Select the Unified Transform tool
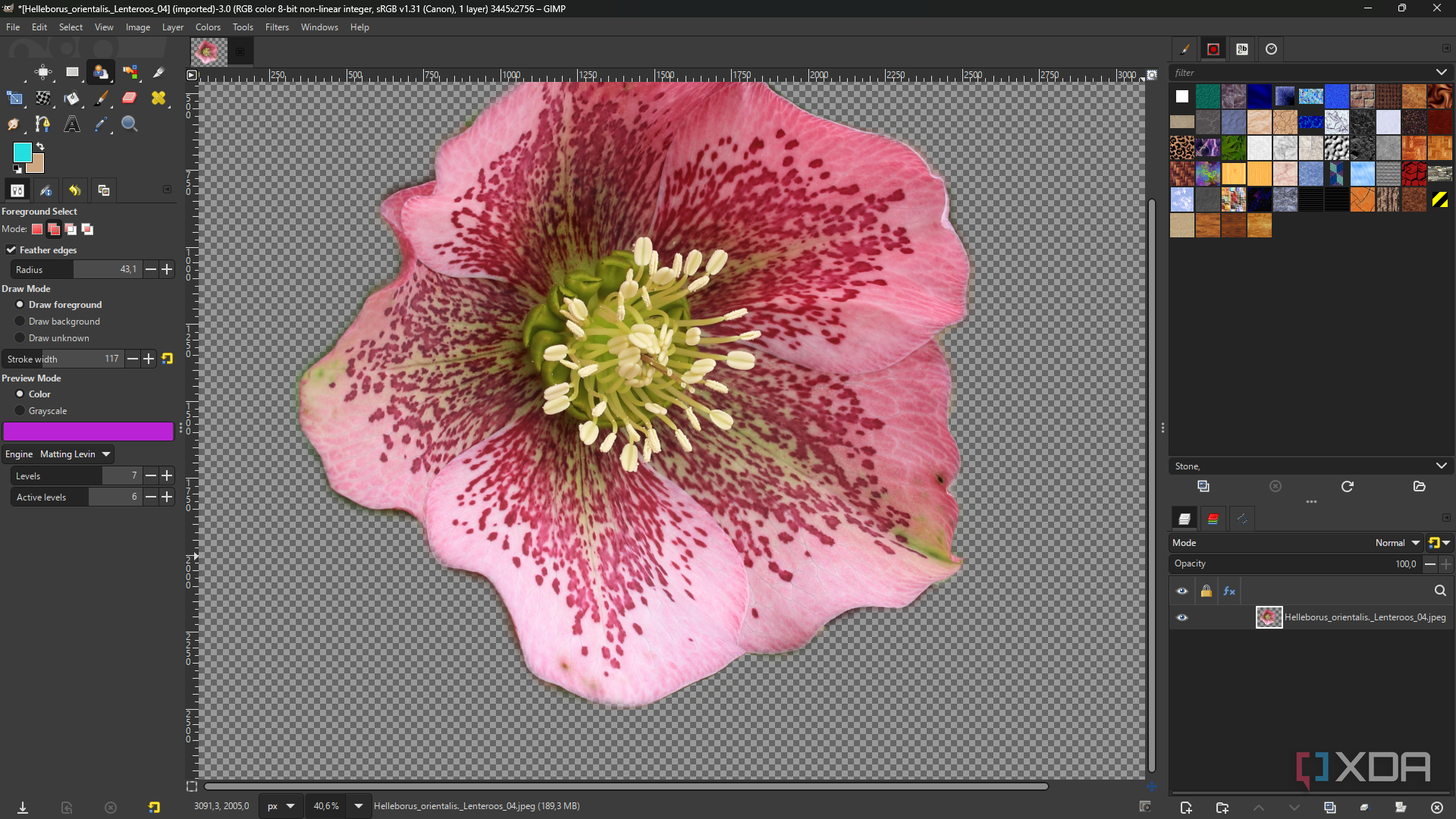Viewport: 1456px width, 819px height. [x=14, y=99]
